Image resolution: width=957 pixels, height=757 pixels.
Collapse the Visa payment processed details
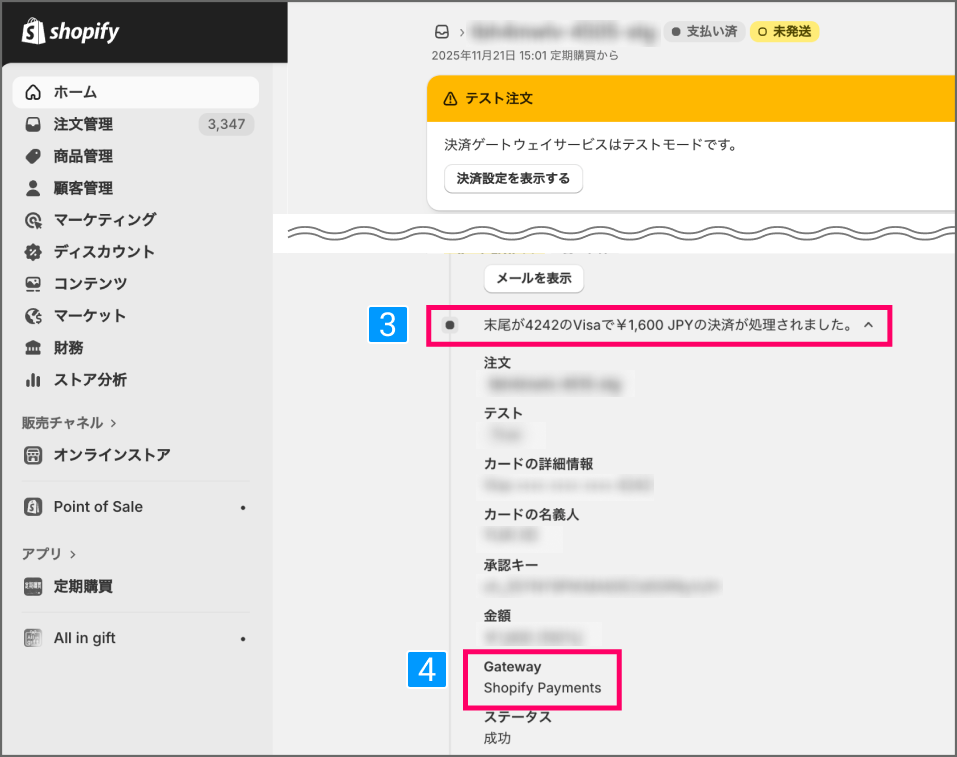point(868,325)
